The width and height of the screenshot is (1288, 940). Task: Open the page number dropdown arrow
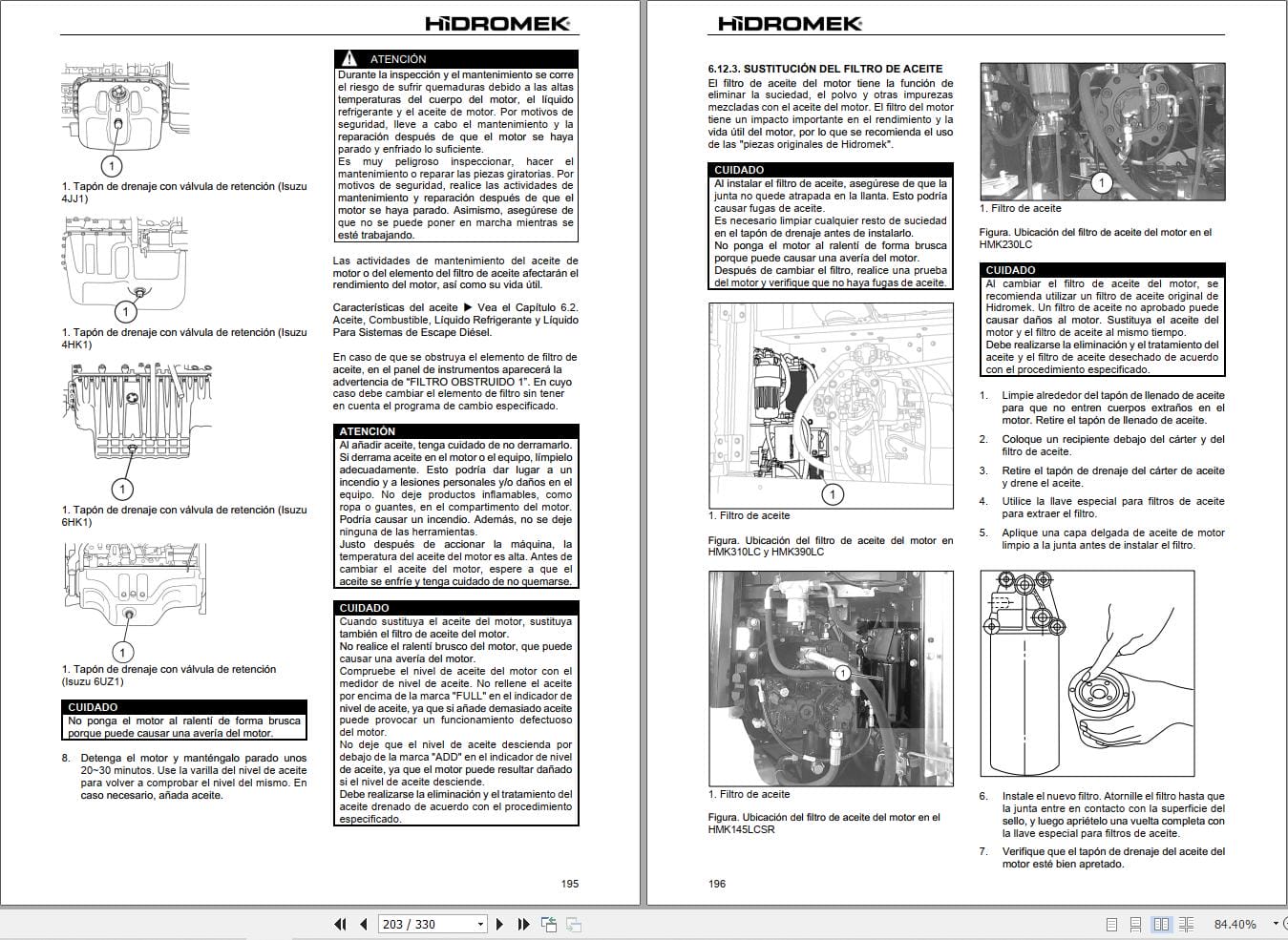pos(480,924)
